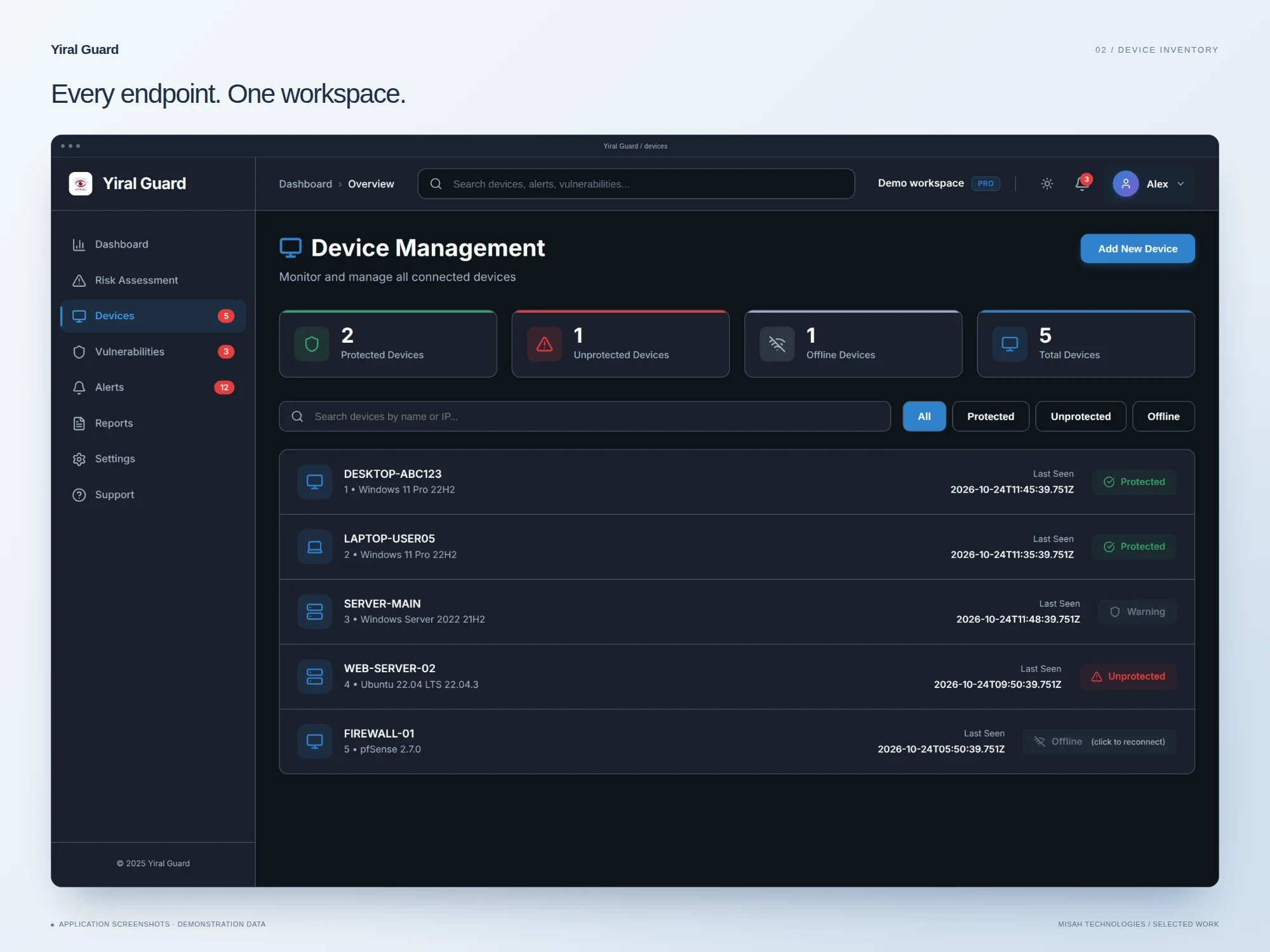
Task: Click Alex's user avatar icon
Action: (x=1125, y=183)
